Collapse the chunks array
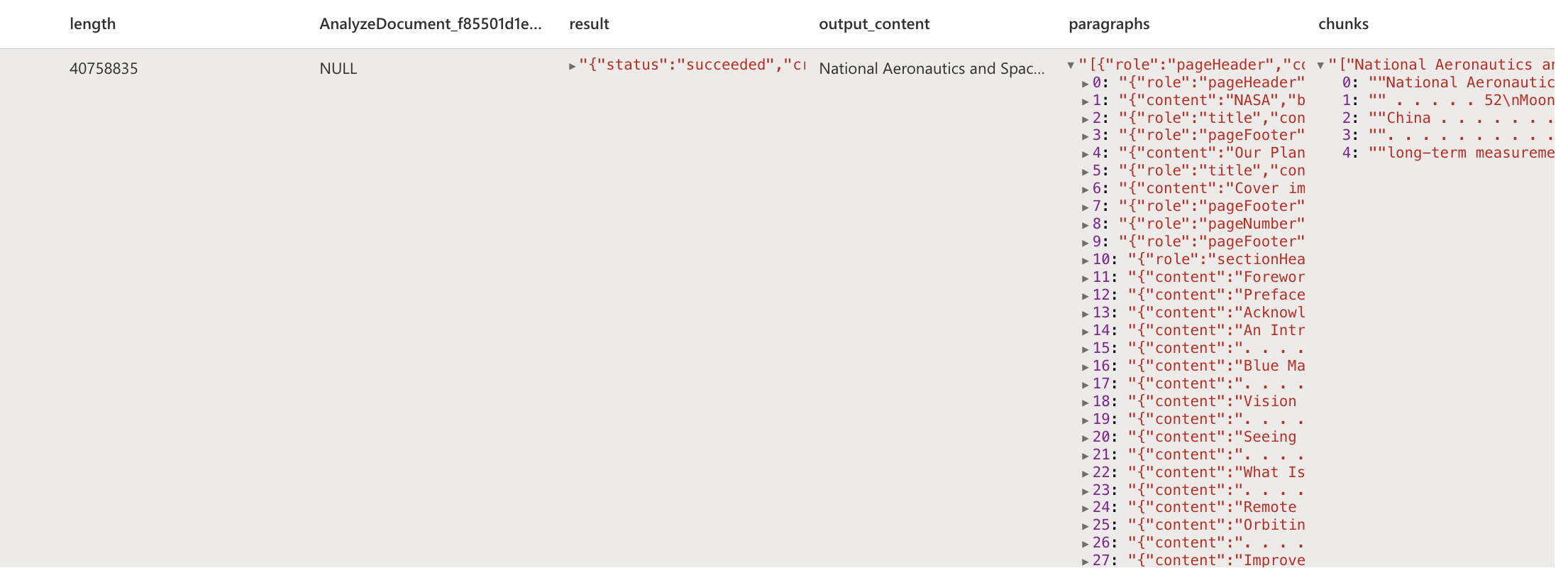The height and width of the screenshot is (578, 1568). (1320, 65)
